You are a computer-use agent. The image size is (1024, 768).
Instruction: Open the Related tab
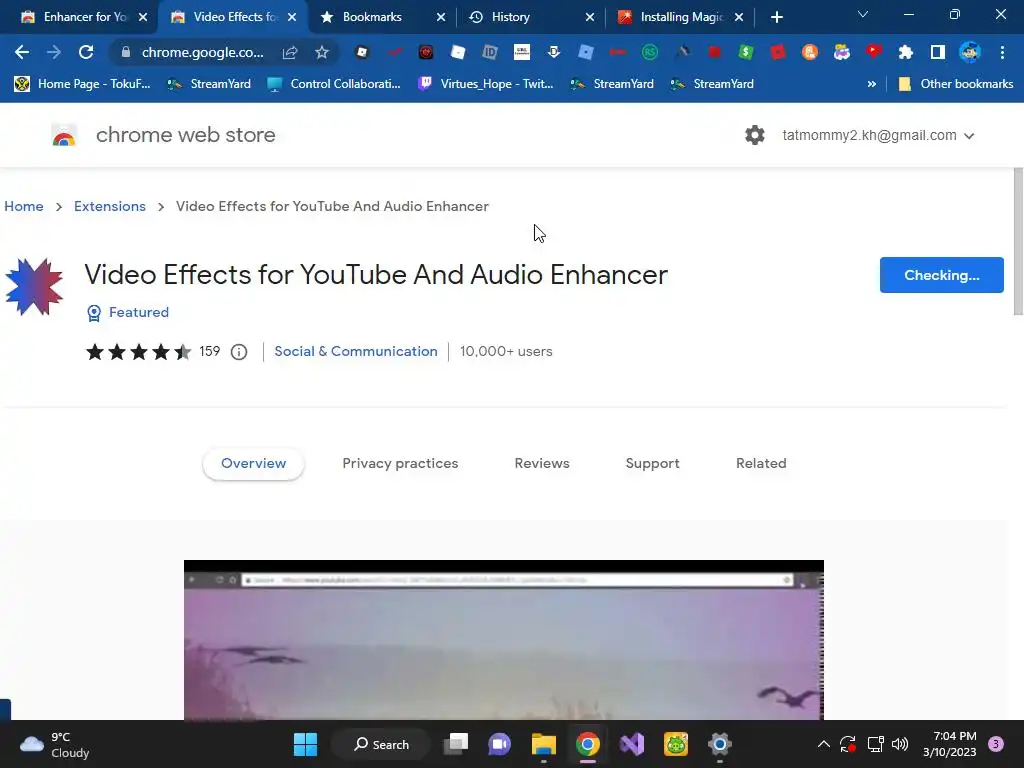point(761,464)
